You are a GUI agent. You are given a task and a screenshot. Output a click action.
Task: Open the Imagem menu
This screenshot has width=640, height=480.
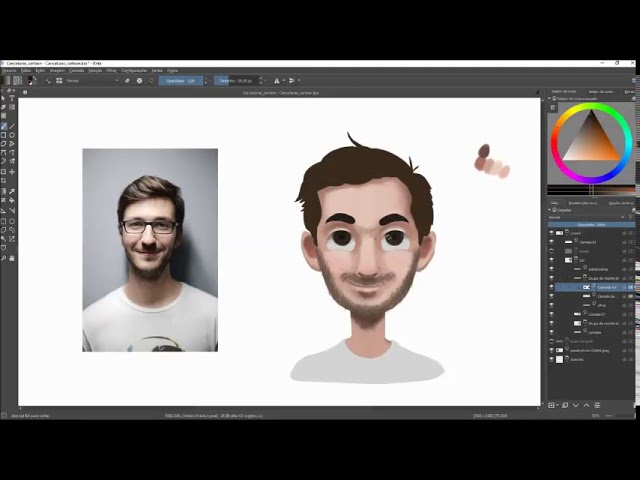(x=57, y=71)
